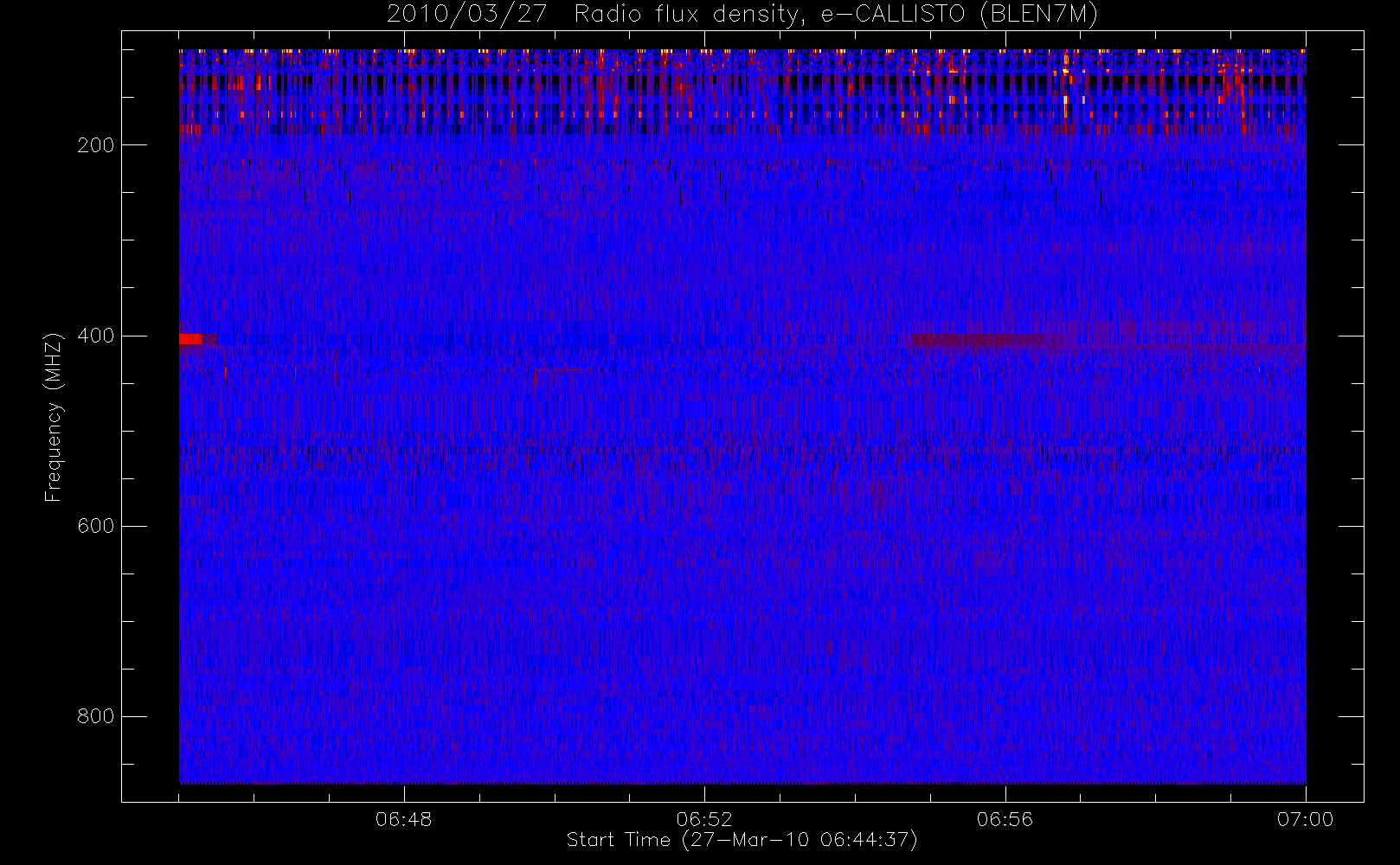Screen dimensions: 1400x865
Task: Click the 'Frequency (MHZ)' axis label
Action: pos(54,417)
